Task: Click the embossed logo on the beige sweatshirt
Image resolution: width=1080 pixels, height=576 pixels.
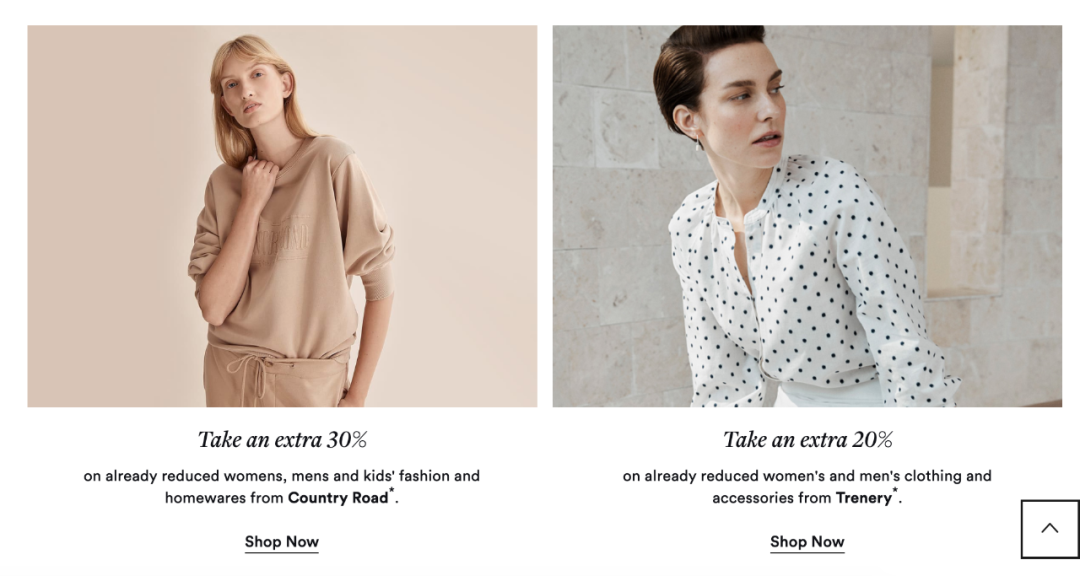Action: pos(280,239)
